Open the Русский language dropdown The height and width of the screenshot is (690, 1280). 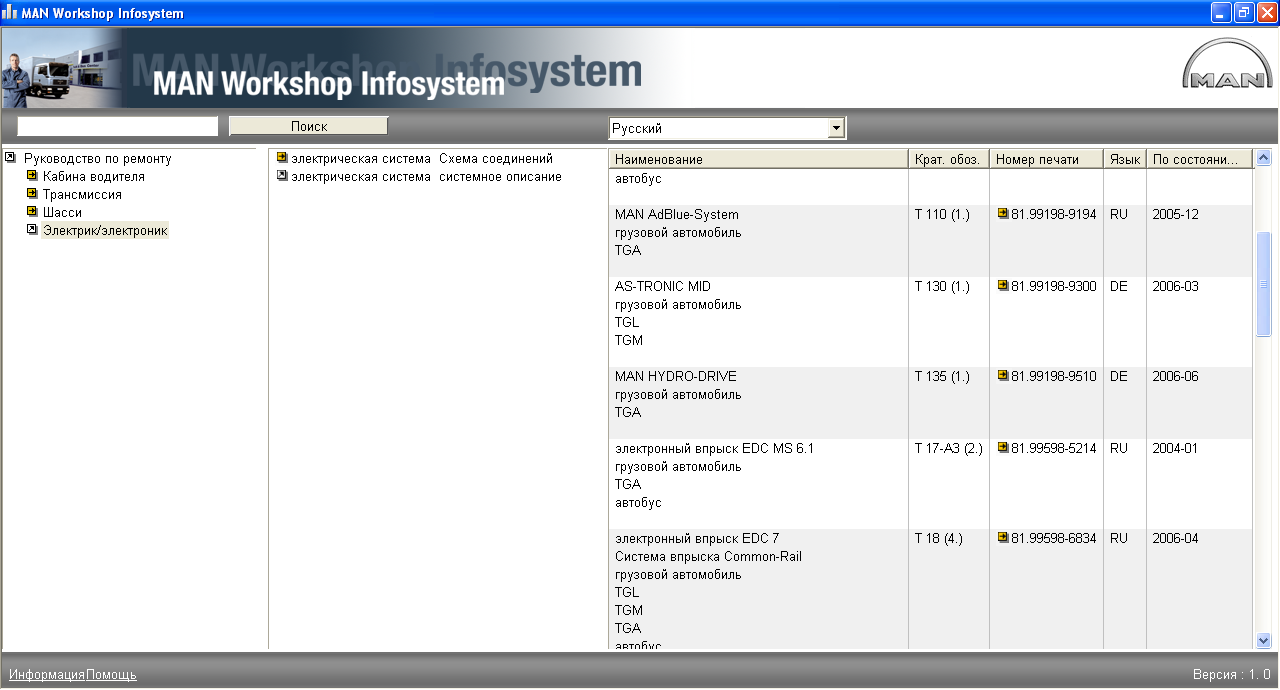[836, 128]
